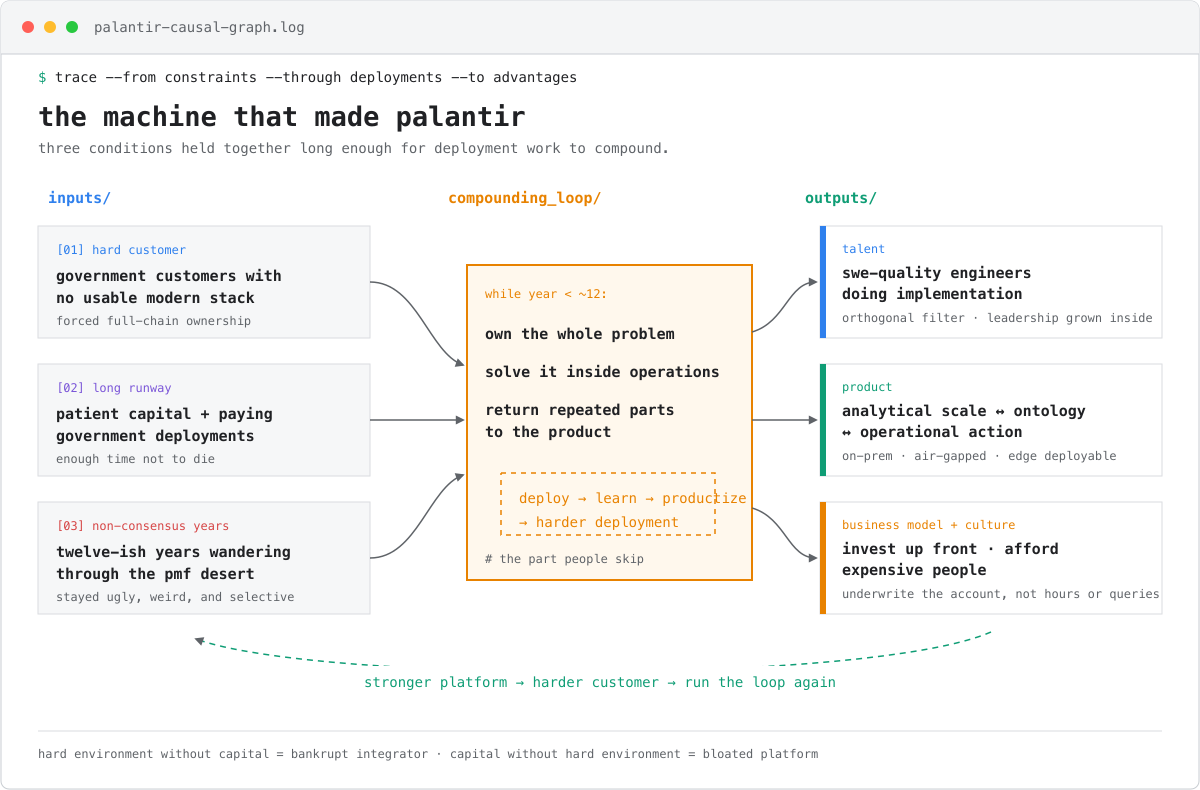Open 'government customers with no usable modern stack' card
The width and height of the screenshot is (1200, 790).
pyautogui.click(x=204, y=282)
